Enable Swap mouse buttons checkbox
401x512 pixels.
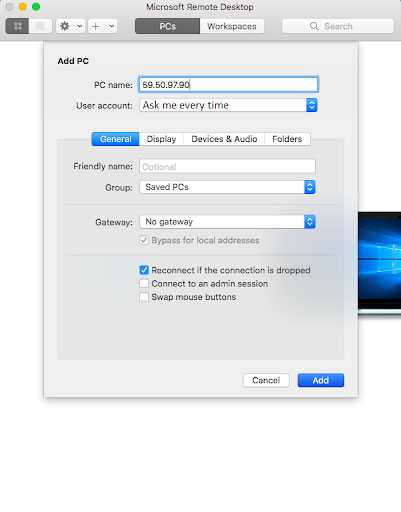pyautogui.click(x=144, y=297)
